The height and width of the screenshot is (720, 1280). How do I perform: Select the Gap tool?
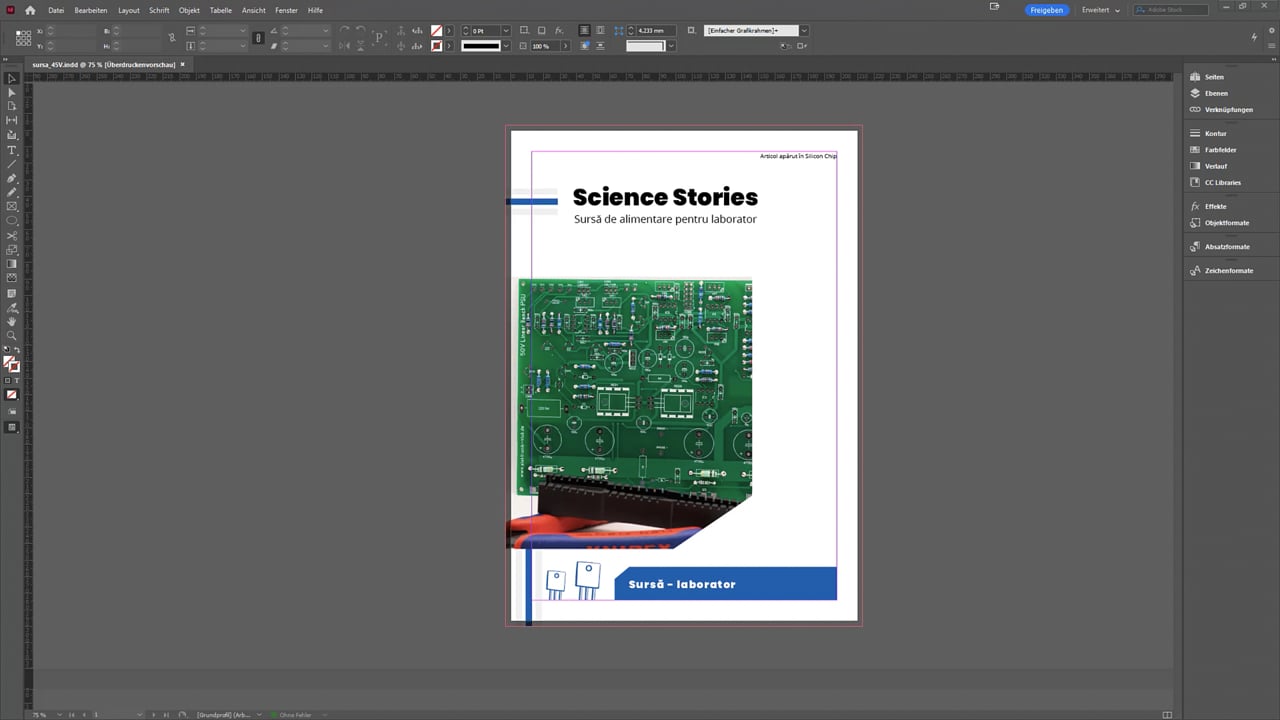12,121
